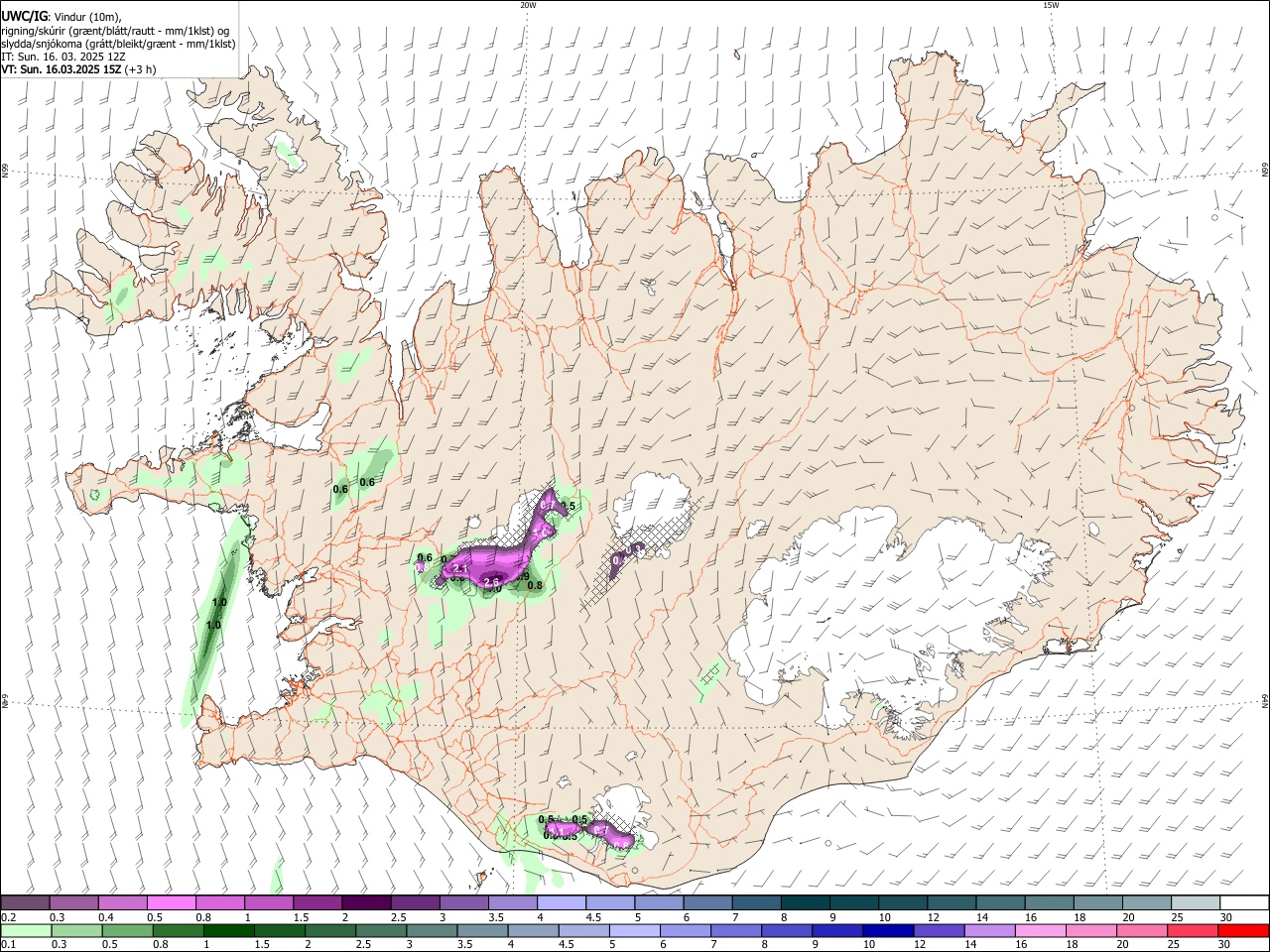Viewport: 1270px width, 952px height.
Task: Click the 20W longitude label
Action: coord(528,5)
